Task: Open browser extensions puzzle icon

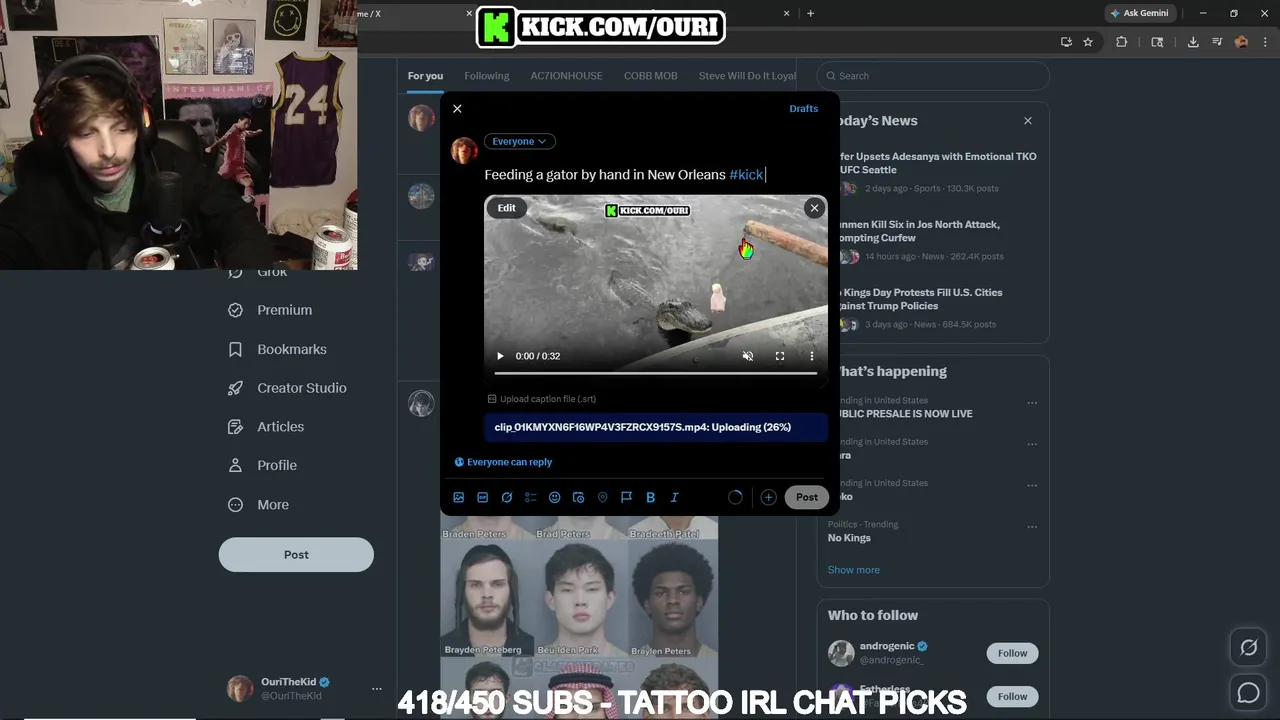Action: [x=1121, y=42]
